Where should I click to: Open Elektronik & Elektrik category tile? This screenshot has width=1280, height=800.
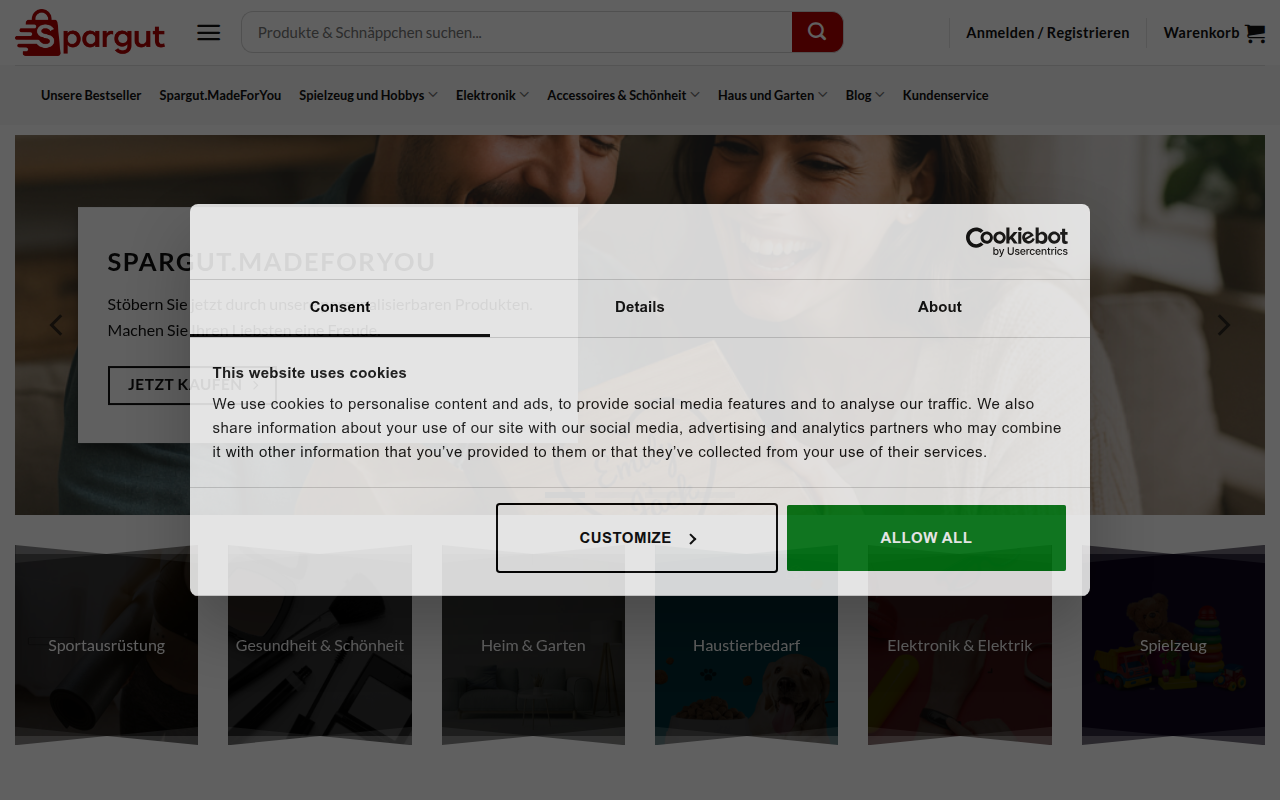coord(960,645)
